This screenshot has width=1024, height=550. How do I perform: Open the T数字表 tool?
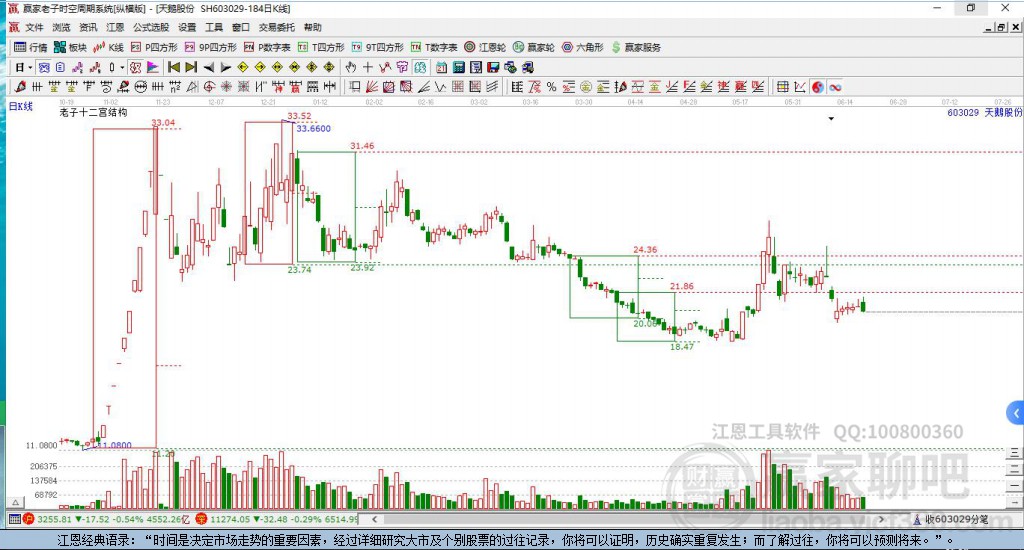(434, 47)
